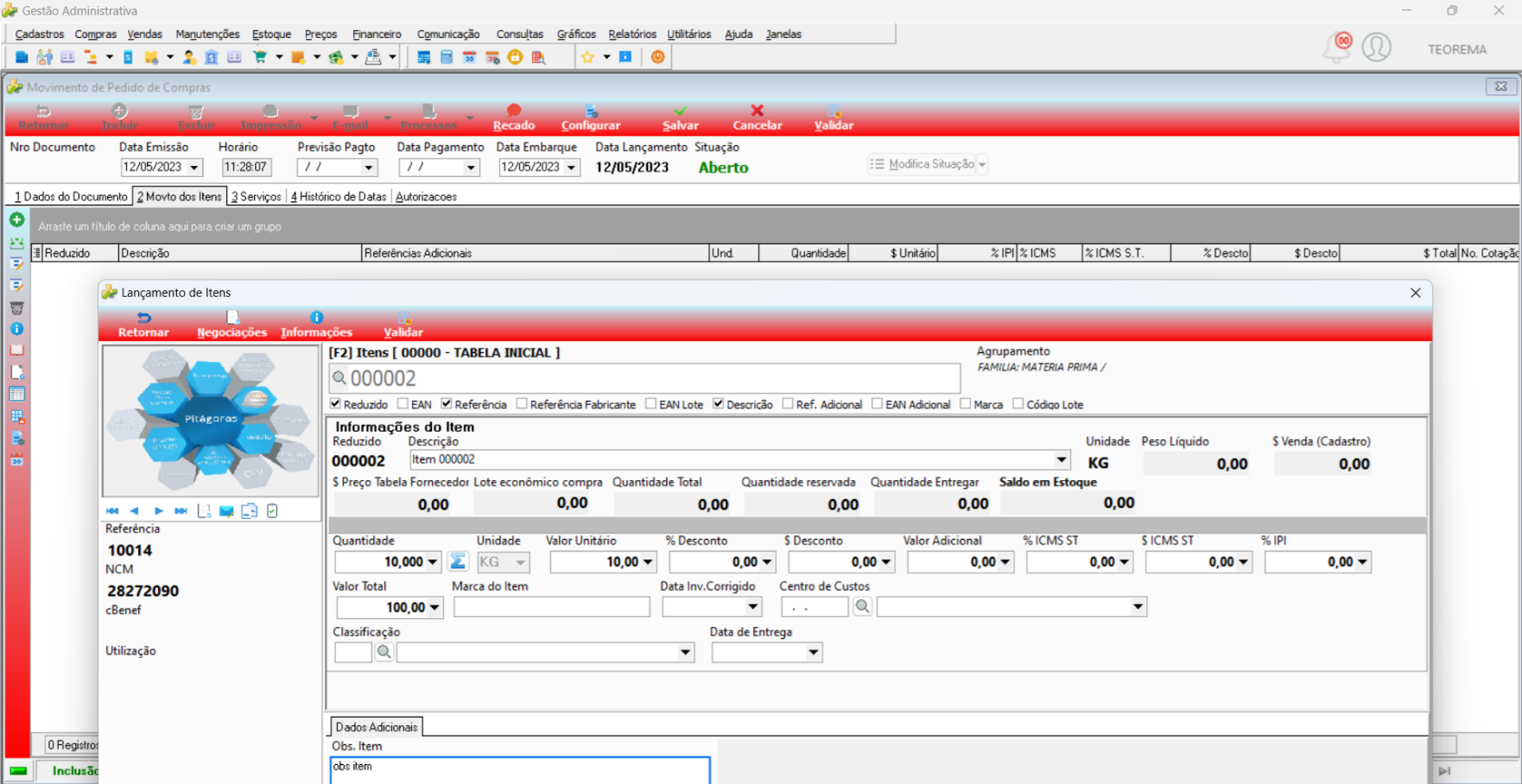
Task: Click magnifier beside Classificação field
Action: [x=384, y=652]
